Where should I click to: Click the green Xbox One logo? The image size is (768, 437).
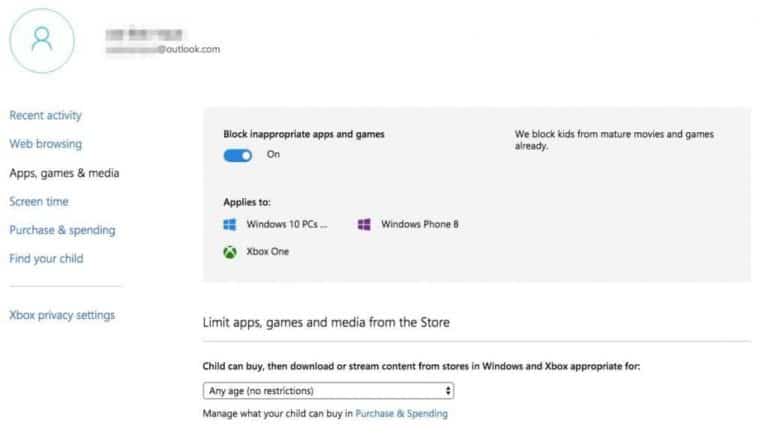point(230,252)
